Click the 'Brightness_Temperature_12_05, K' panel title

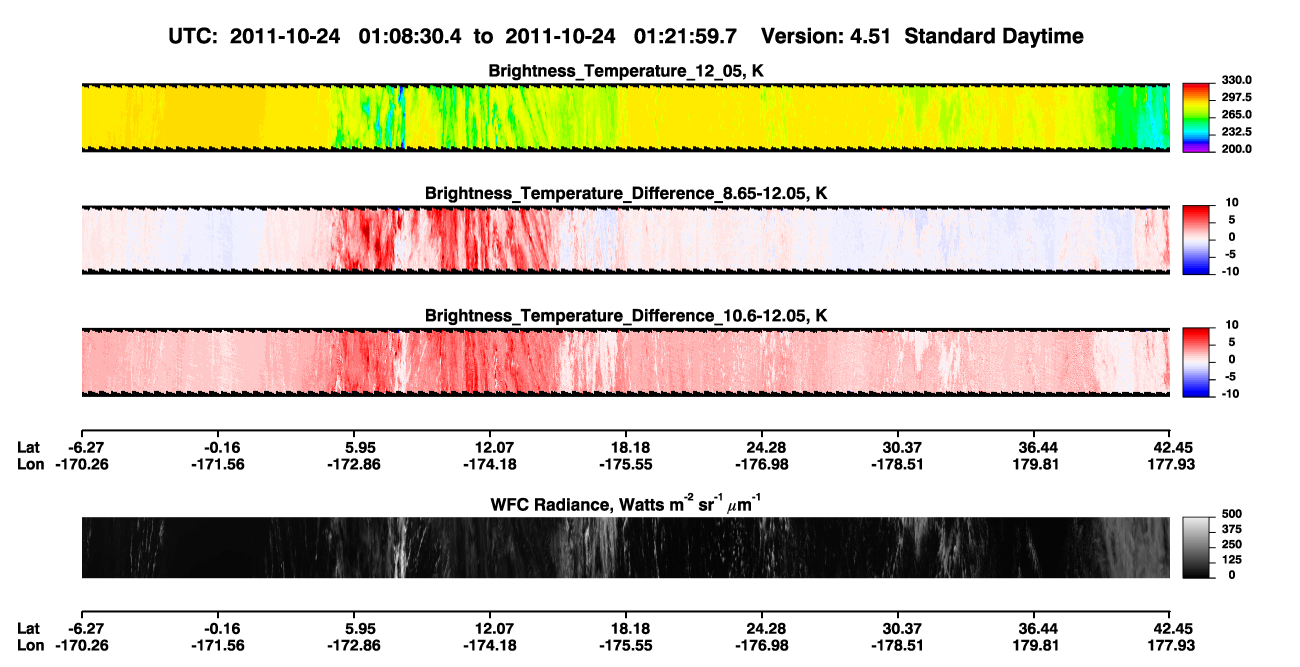pyautogui.click(x=626, y=71)
